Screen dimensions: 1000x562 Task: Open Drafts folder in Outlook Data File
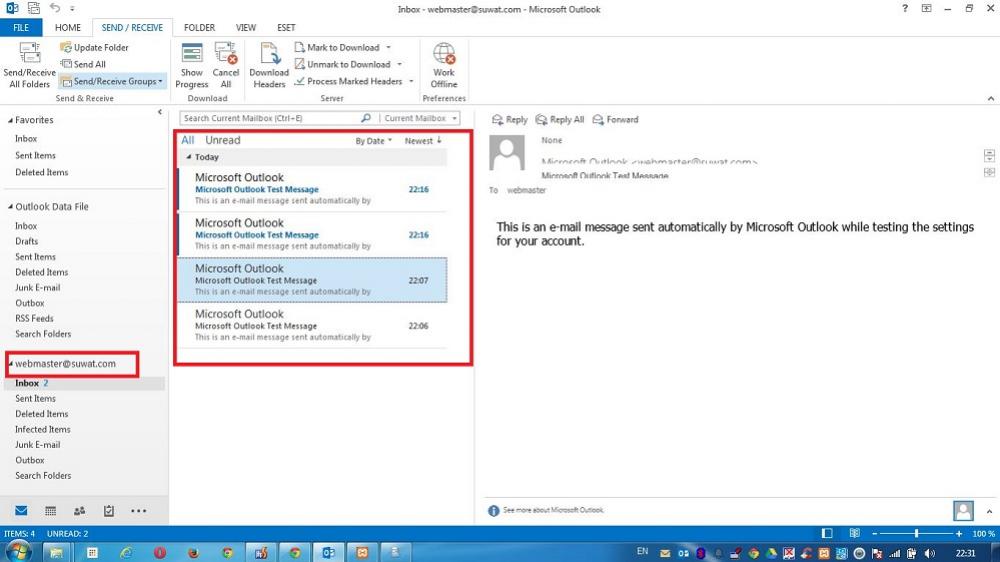26,241
